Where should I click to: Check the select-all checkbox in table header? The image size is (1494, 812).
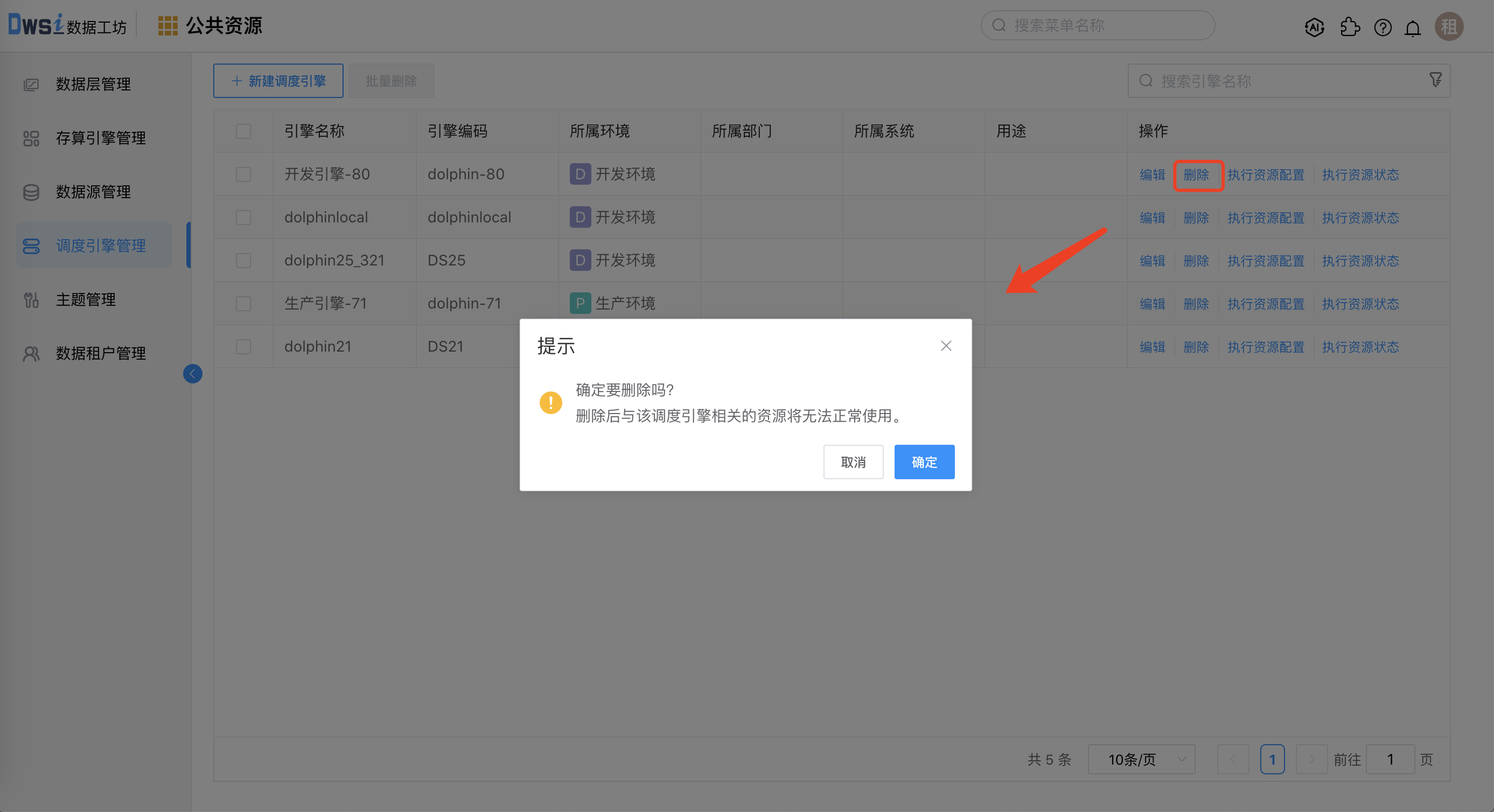pos(243,132)
